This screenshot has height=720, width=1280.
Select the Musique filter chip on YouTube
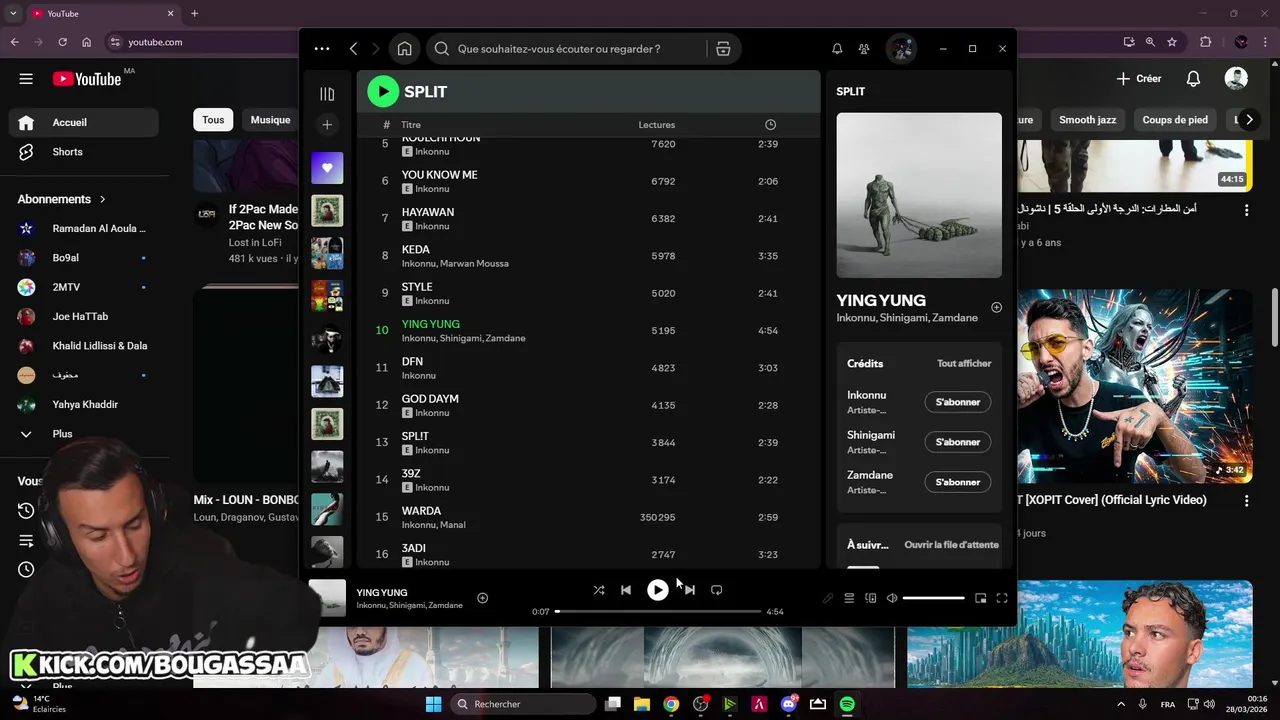270,120
